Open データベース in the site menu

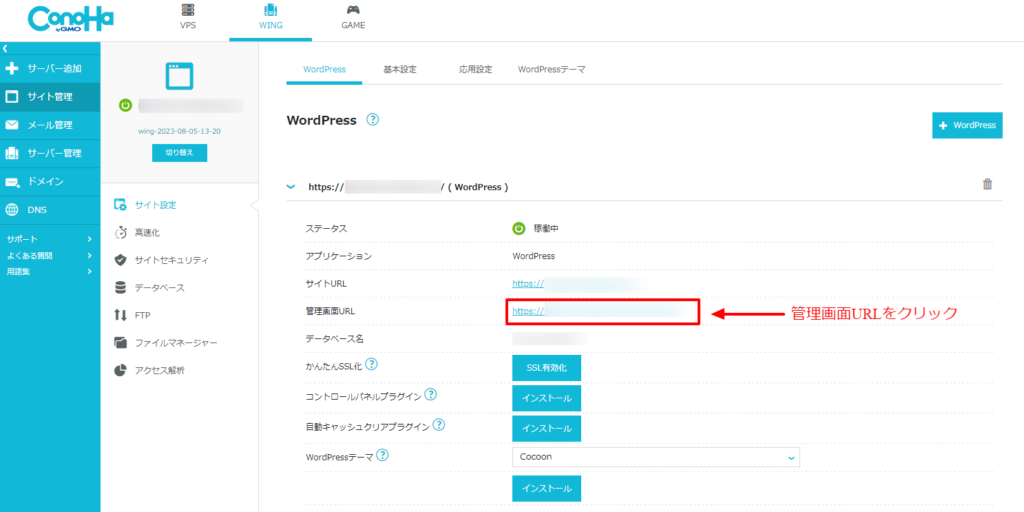pos(160,287)
